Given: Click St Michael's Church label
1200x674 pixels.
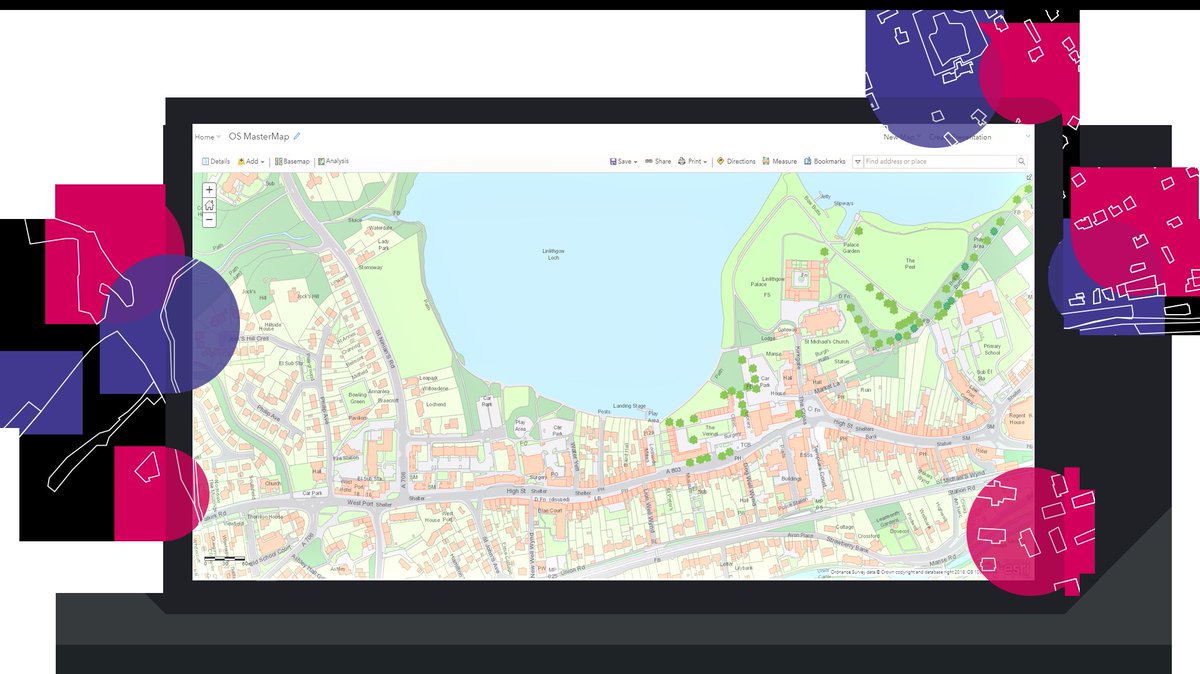Looking at the screenshot, I should coord(826,341).
